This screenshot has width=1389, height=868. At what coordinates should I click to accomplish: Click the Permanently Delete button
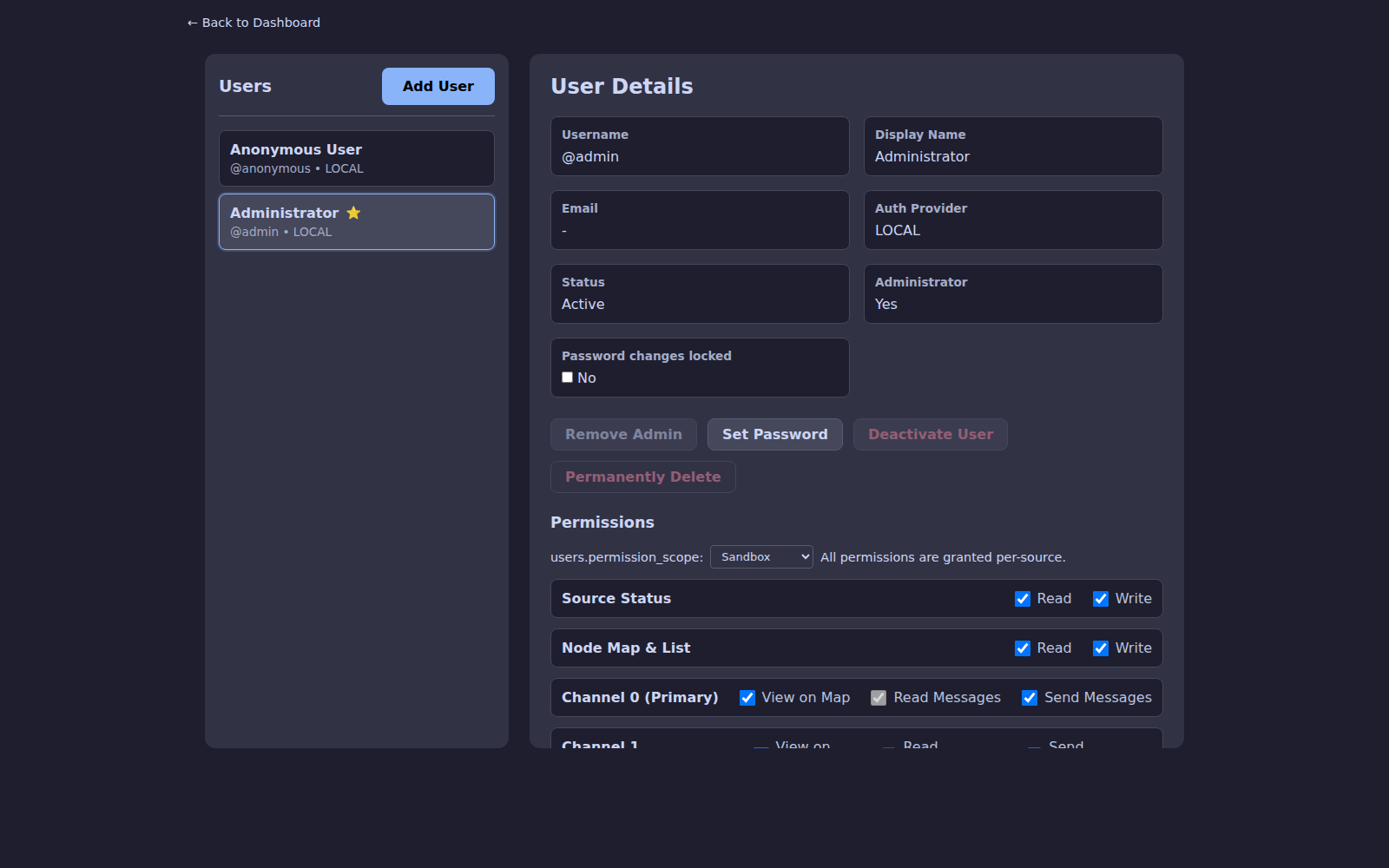click(642, 477)
